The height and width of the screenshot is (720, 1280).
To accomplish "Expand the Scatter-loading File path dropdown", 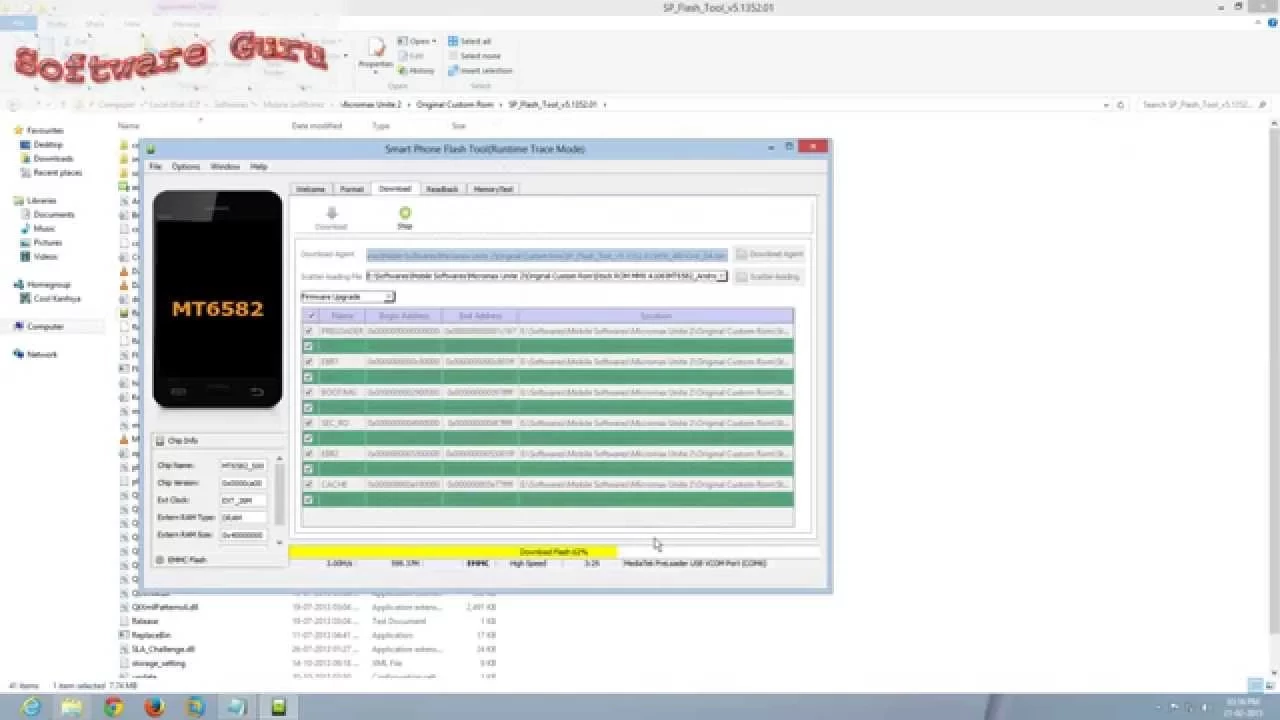I will pos(722,276).
